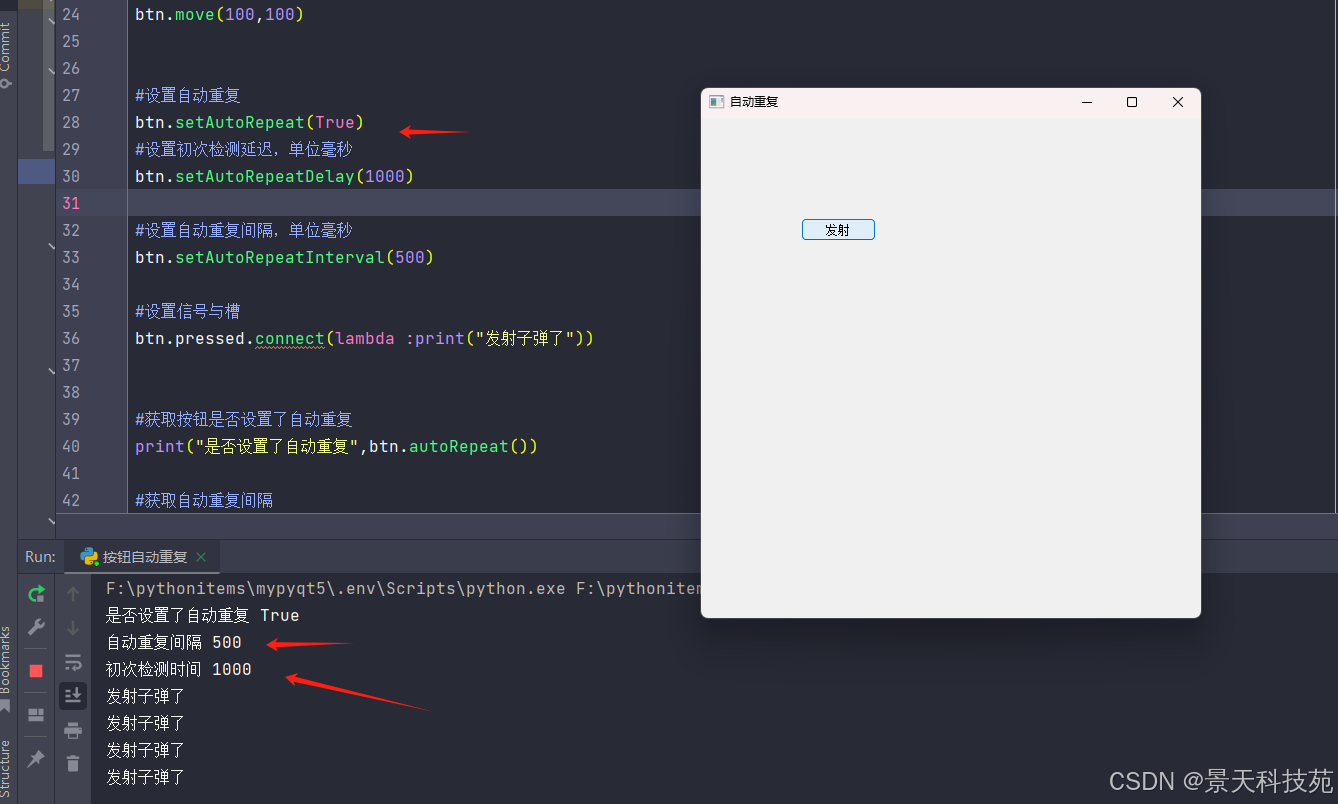This screenshot has width=1338, height=804.
Task: Click output line 初次检测时间 1000
Action: point(179,669)
